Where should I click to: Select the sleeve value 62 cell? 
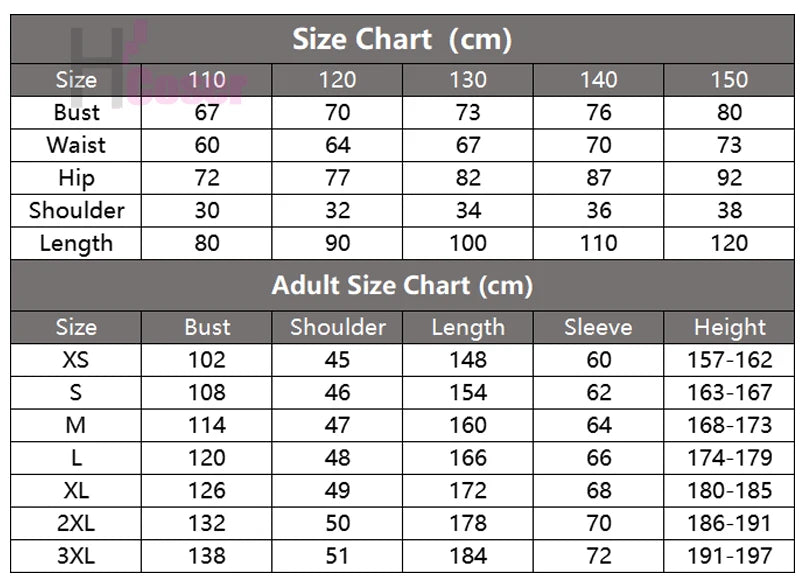(x=598, y=393)
